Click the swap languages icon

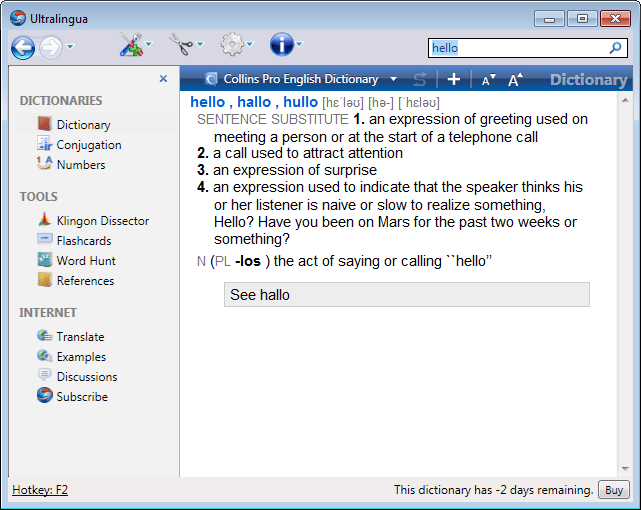(x=420, y=79)
